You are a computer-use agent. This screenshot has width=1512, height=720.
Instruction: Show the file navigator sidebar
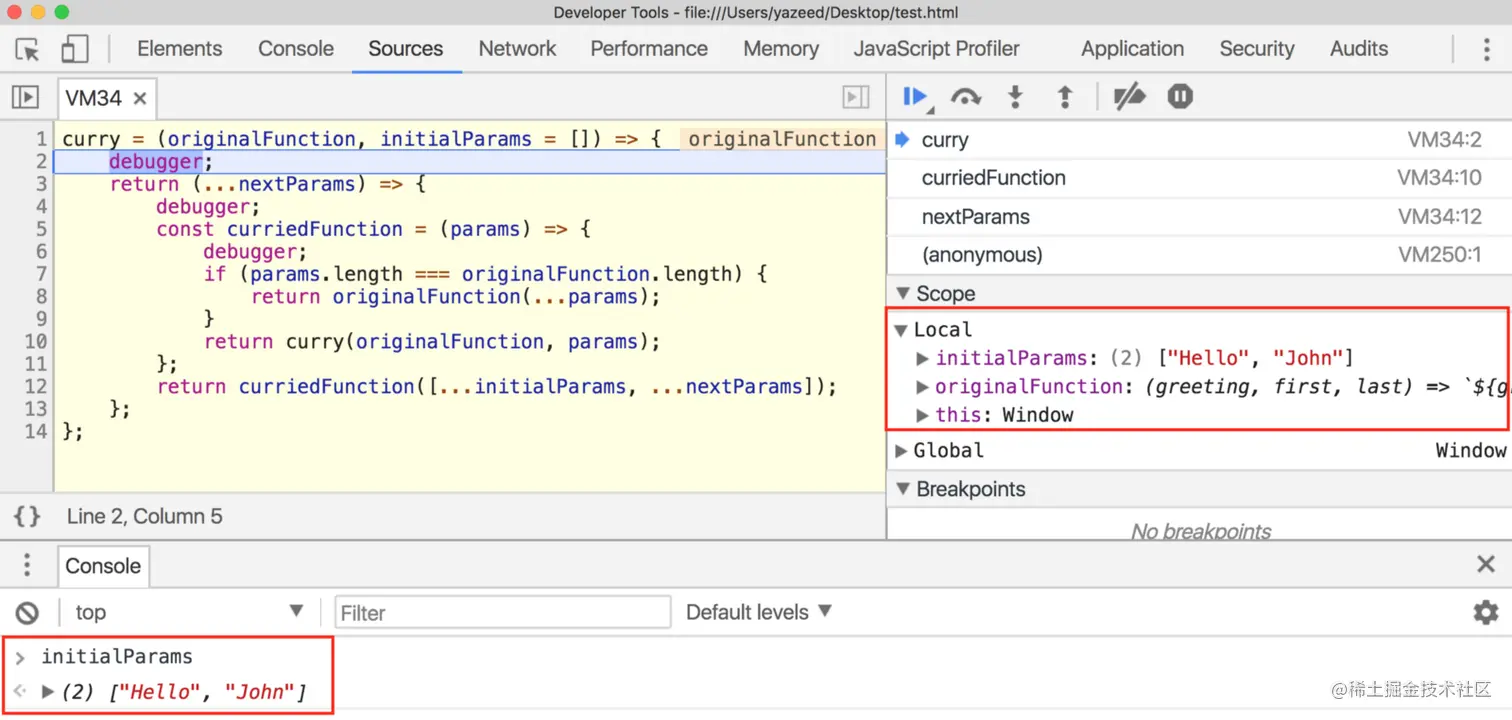click(25, 97)
